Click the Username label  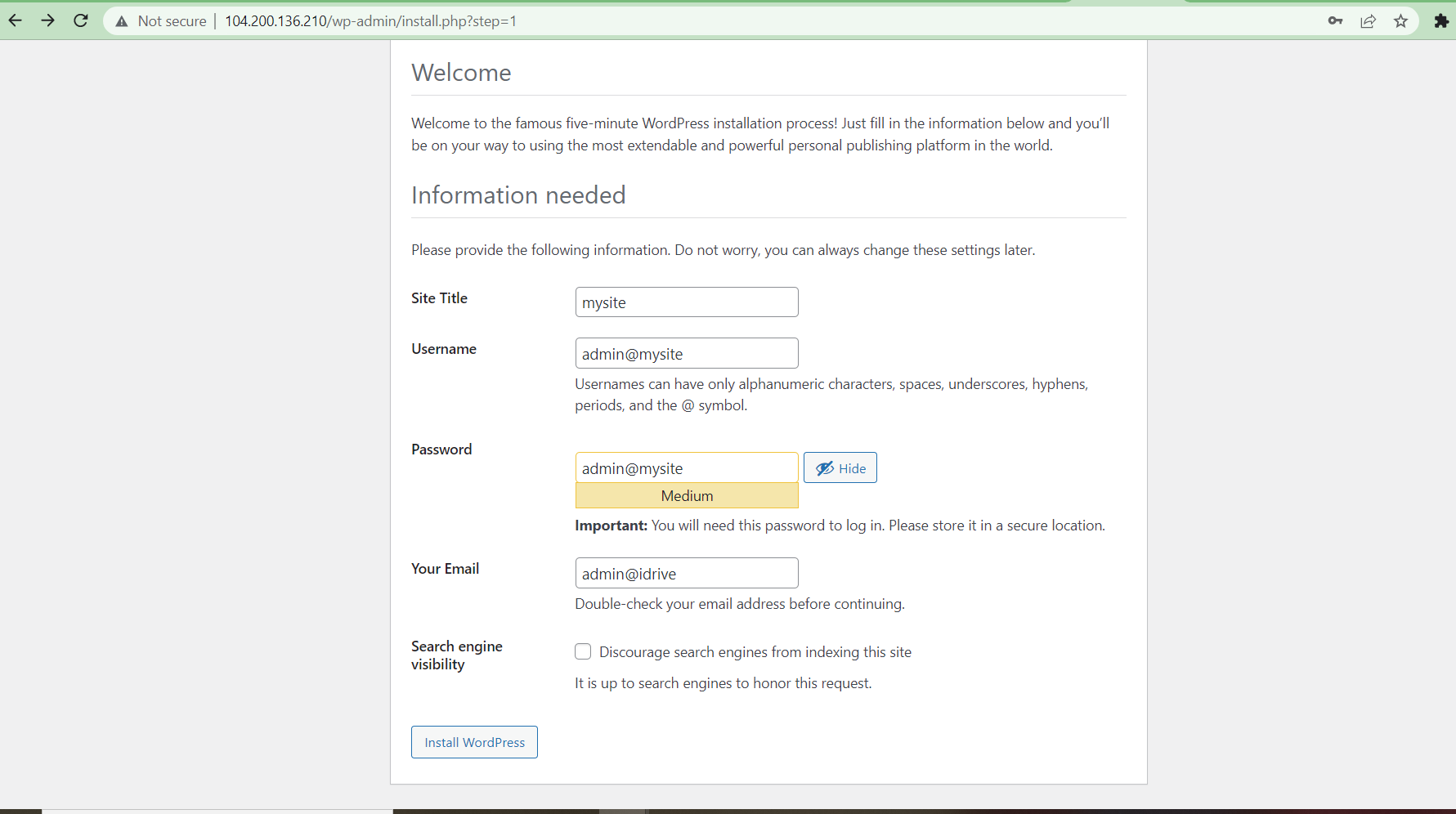click(x=444, y=349)
